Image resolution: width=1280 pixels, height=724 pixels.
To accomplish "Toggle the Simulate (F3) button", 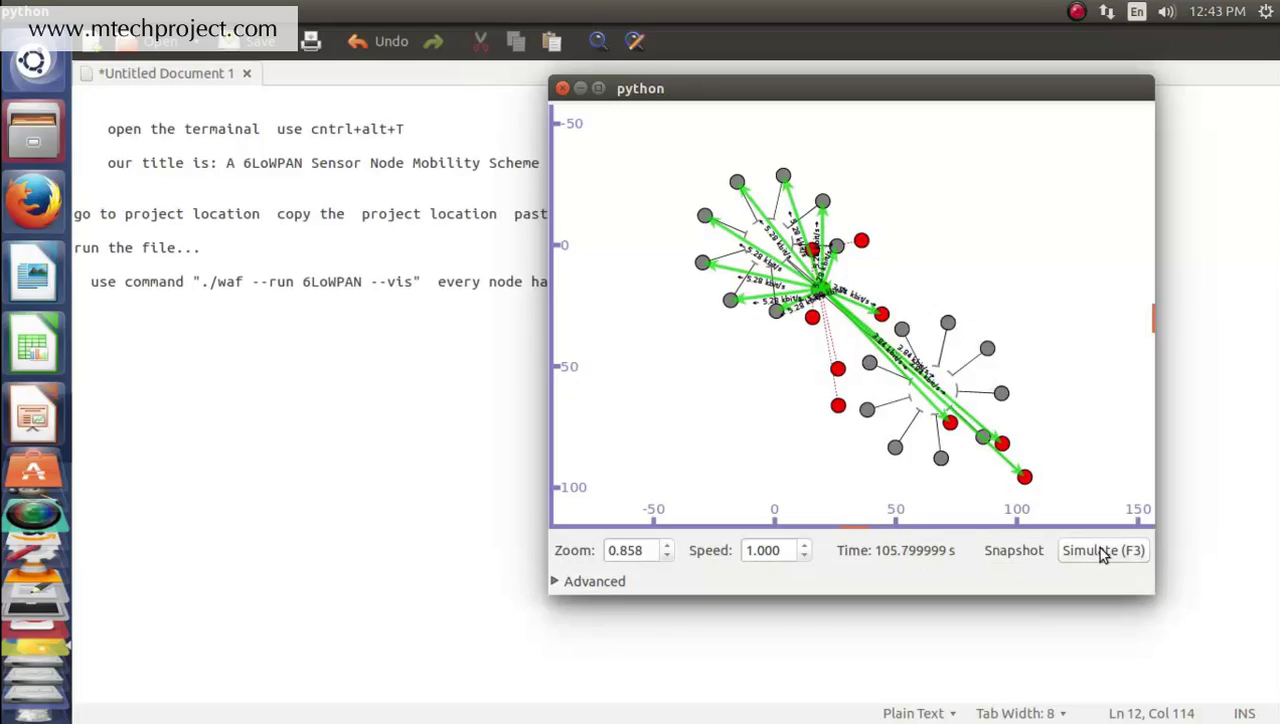I will (1103, 550).
